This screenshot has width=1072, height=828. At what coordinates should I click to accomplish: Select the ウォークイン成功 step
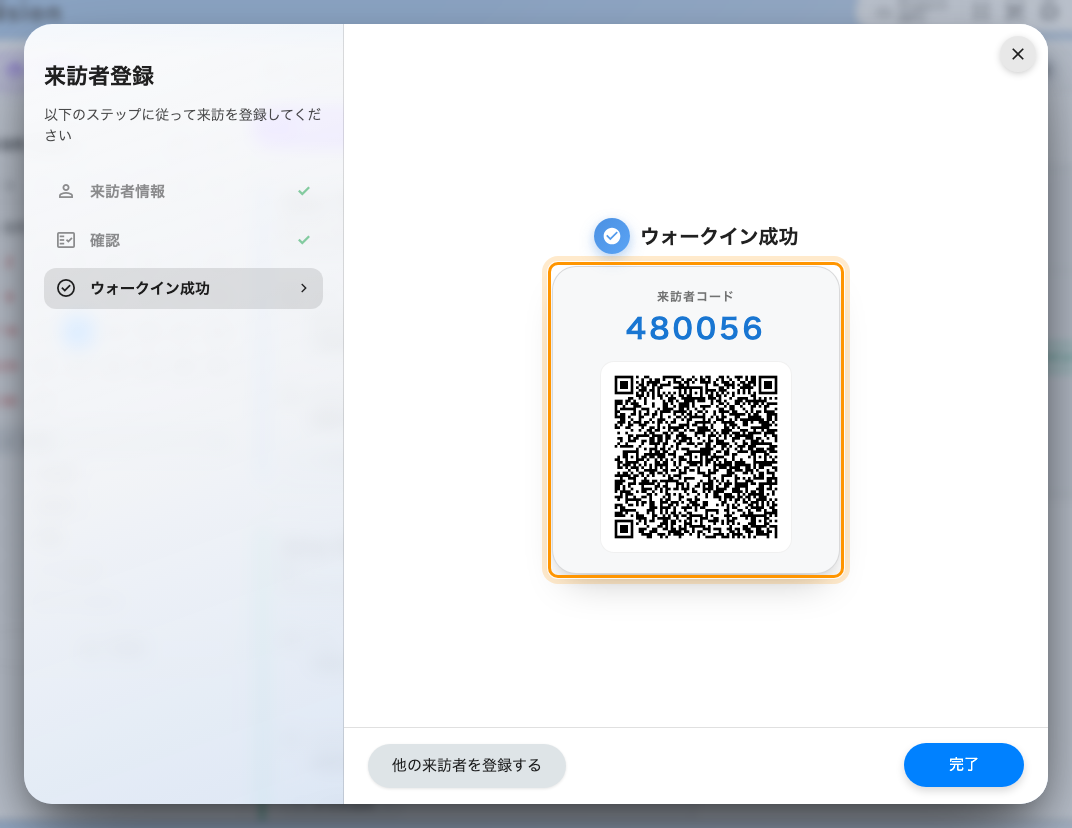(x=183, y=289)
